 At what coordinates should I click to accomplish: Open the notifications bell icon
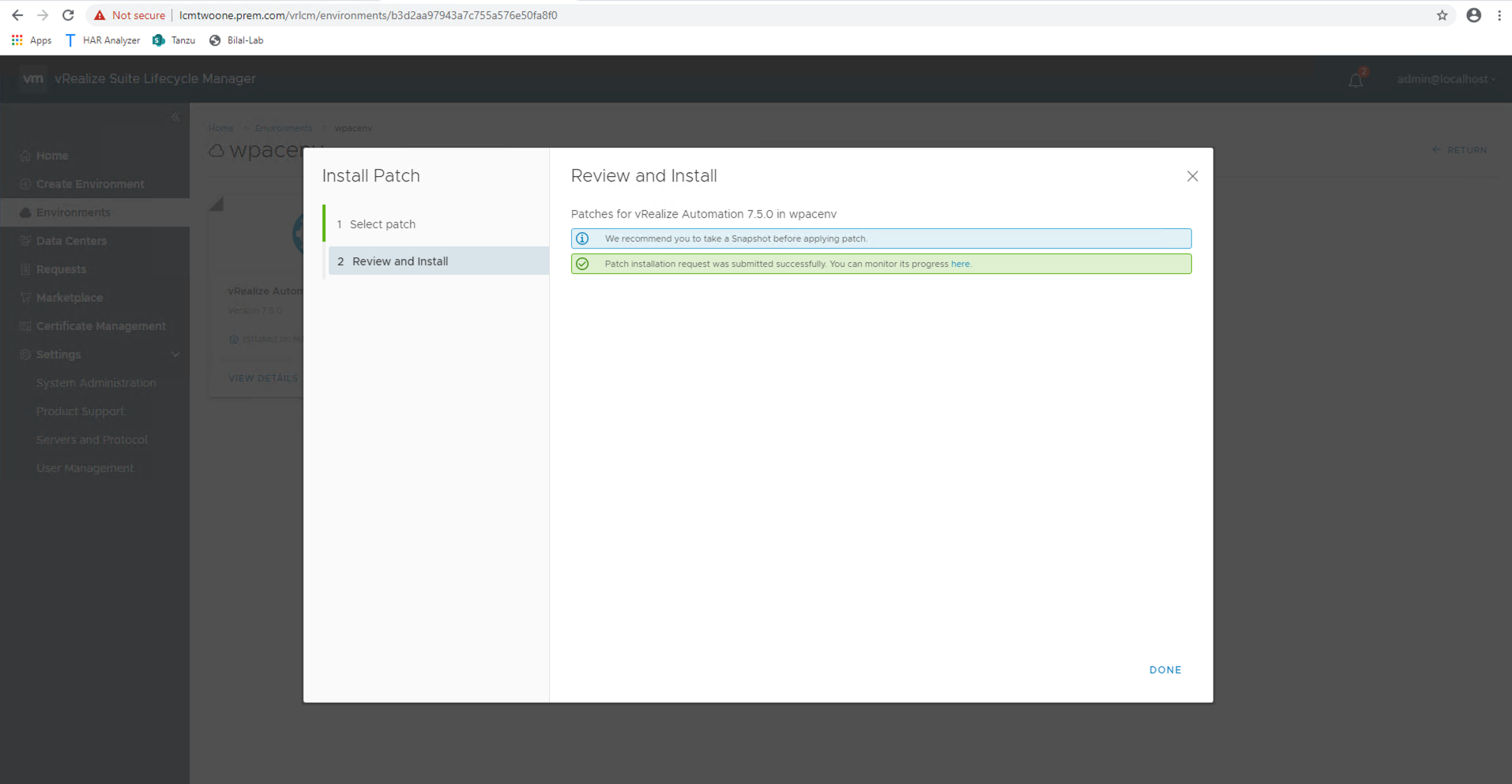[1356, 80]
